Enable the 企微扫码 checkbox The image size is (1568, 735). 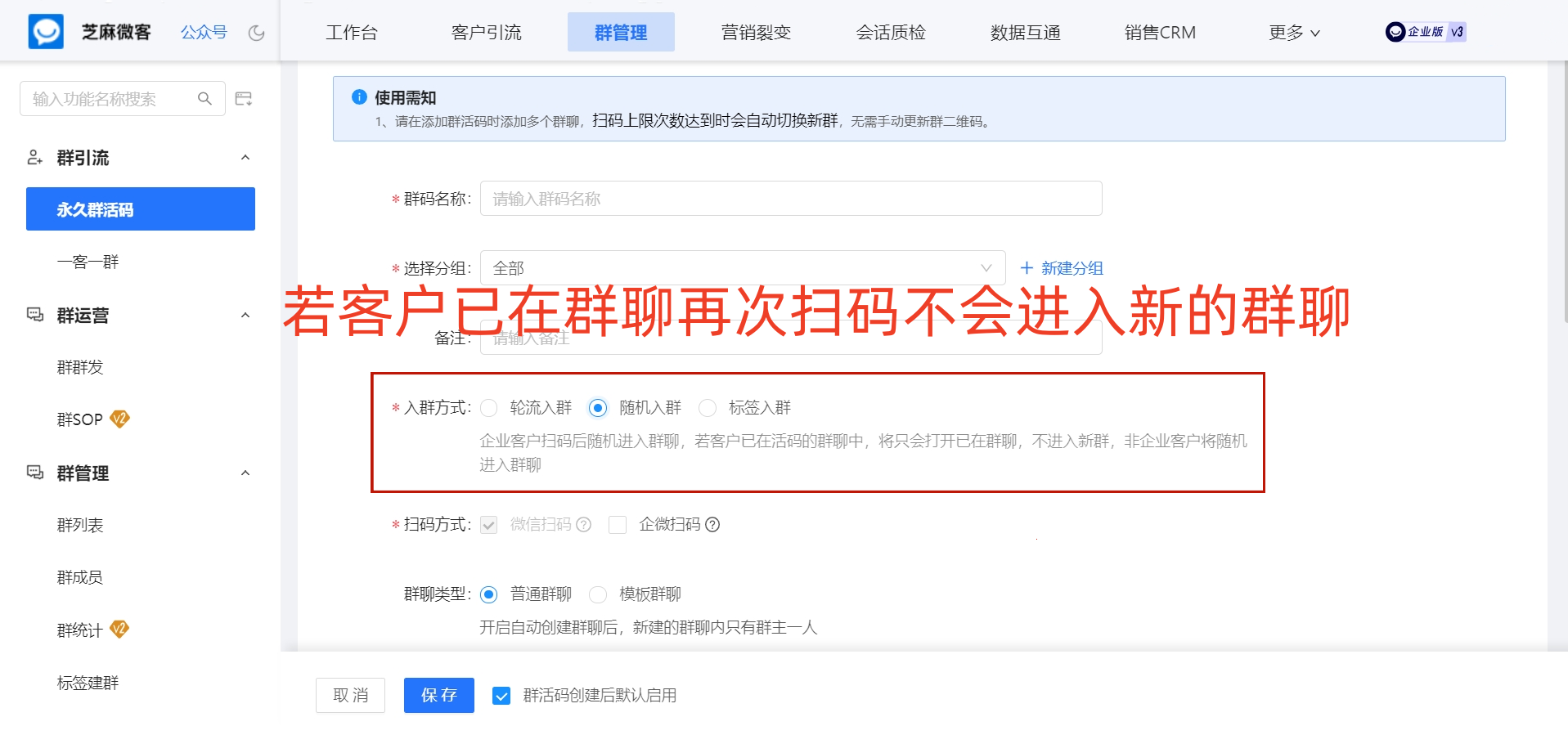click(x=618, y=525)
